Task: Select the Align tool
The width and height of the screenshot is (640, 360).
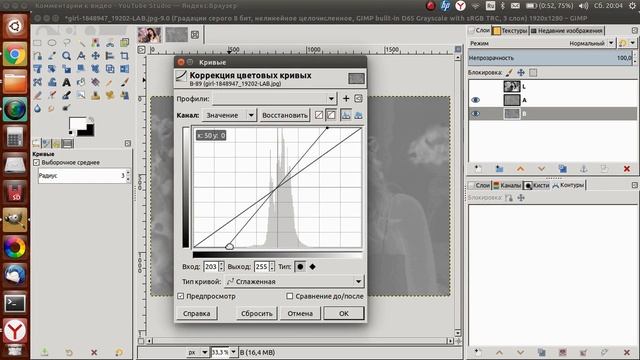Action: point(110,56)
